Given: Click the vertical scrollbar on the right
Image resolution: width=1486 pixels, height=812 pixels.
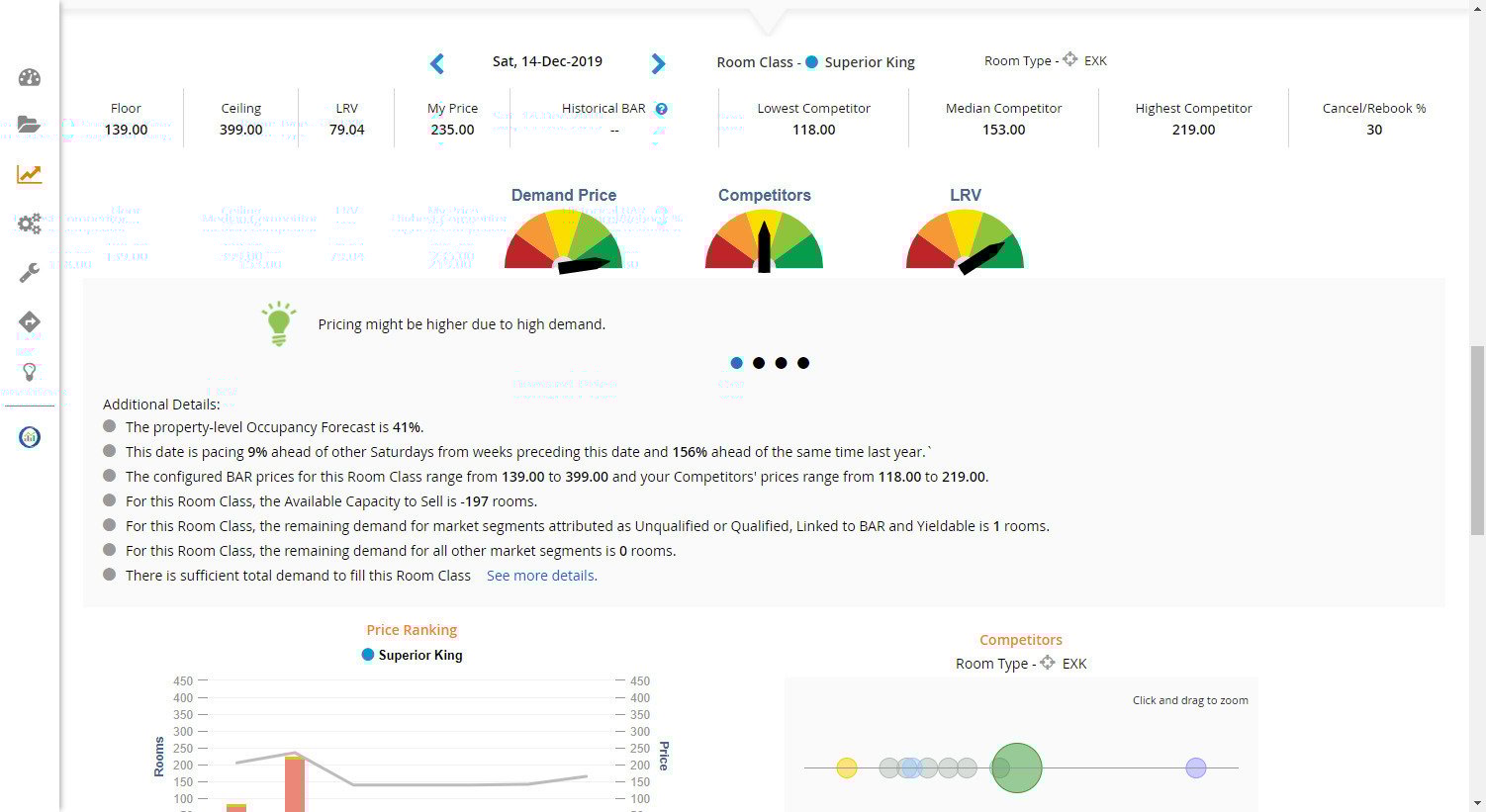Looking at the screenshot, I should click(1479, 396).
